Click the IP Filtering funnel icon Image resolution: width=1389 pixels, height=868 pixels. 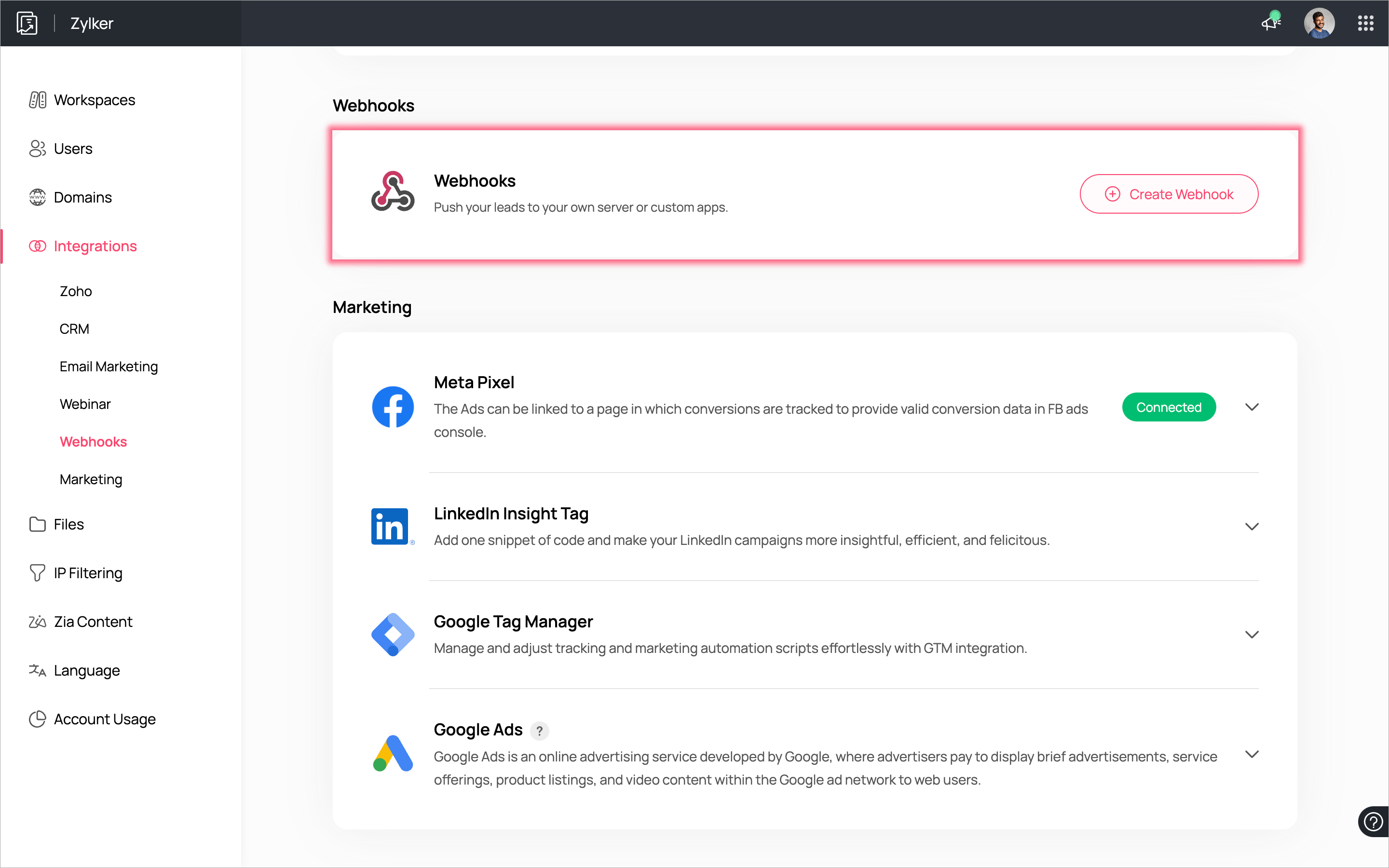point(37,573)
